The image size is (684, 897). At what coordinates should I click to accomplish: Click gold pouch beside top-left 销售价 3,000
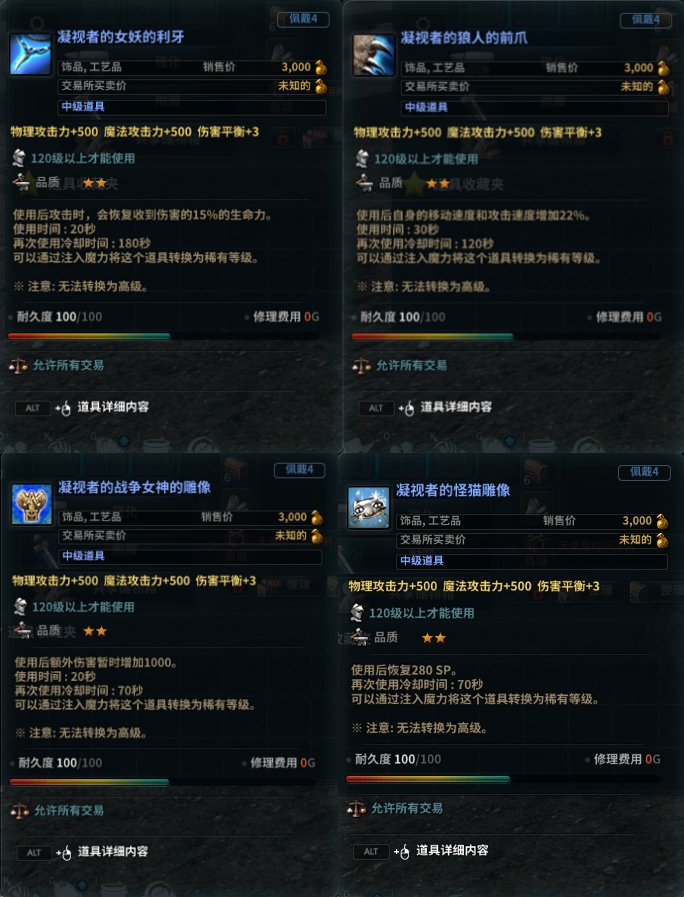[x=321, y=68]
